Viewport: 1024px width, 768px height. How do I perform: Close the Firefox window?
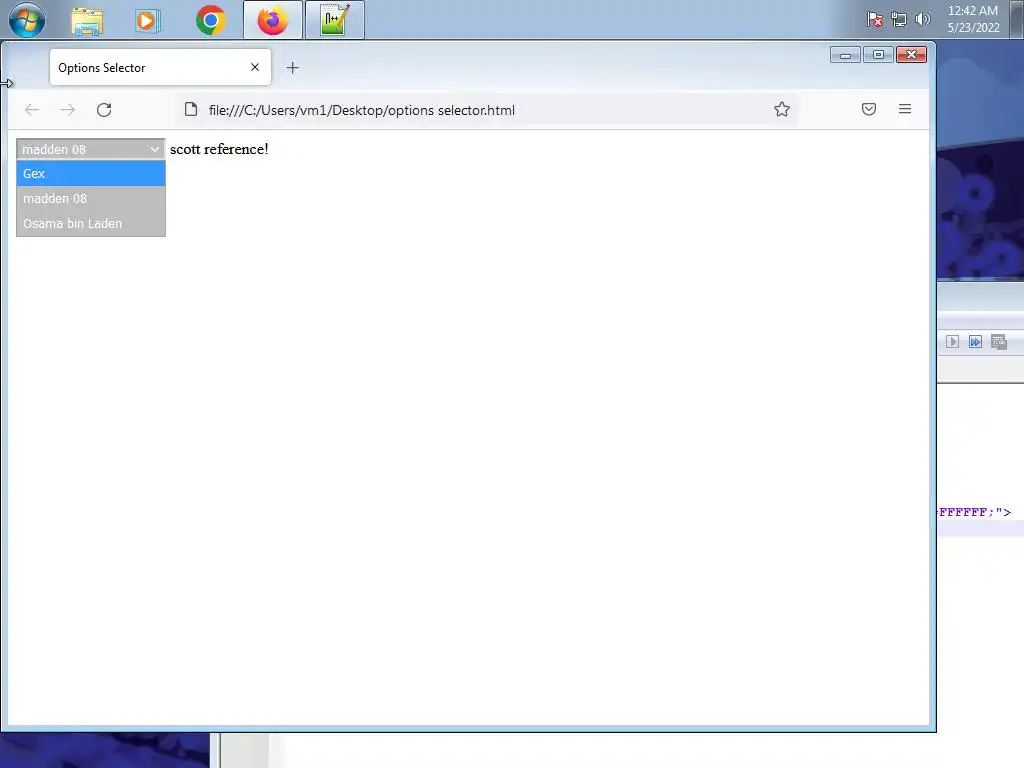(x=912, y=55)
